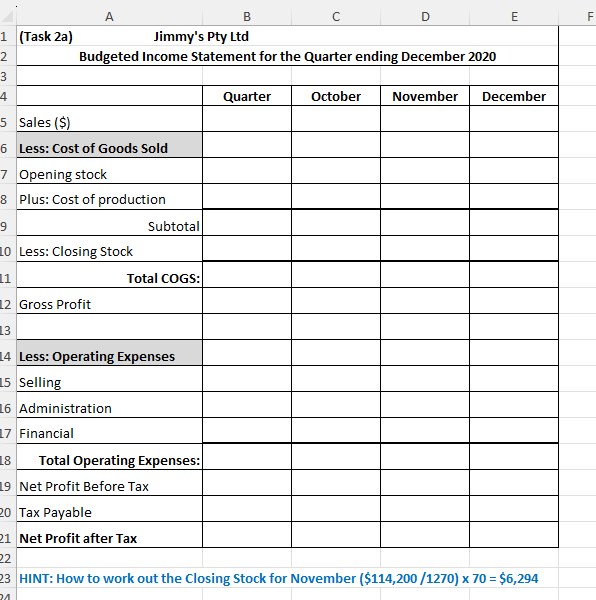Click the 'Administration' expense label
The width and height of the screenshot is (596, 600).
tap(65, 408)
